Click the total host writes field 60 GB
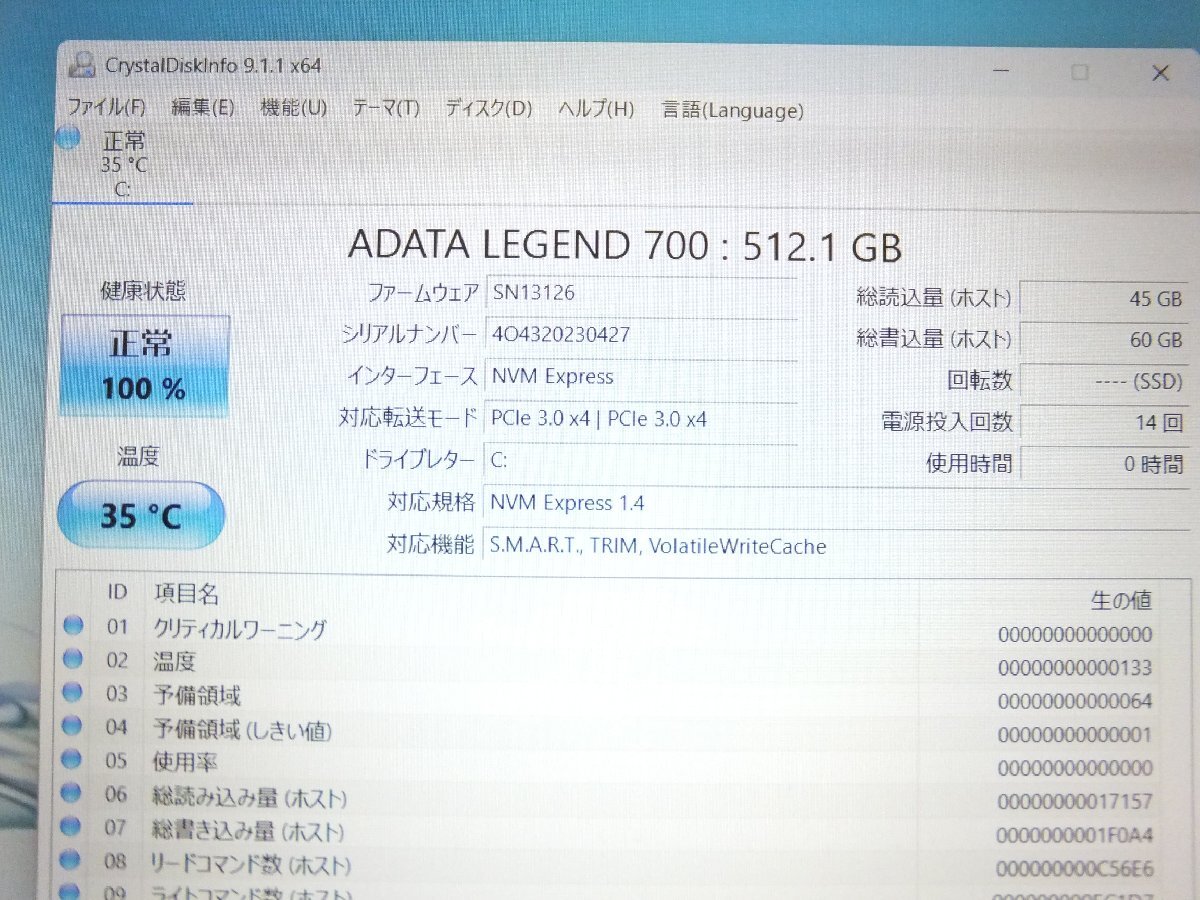The height and width of the screenshot is (900, 1200). click(1105, 339)
